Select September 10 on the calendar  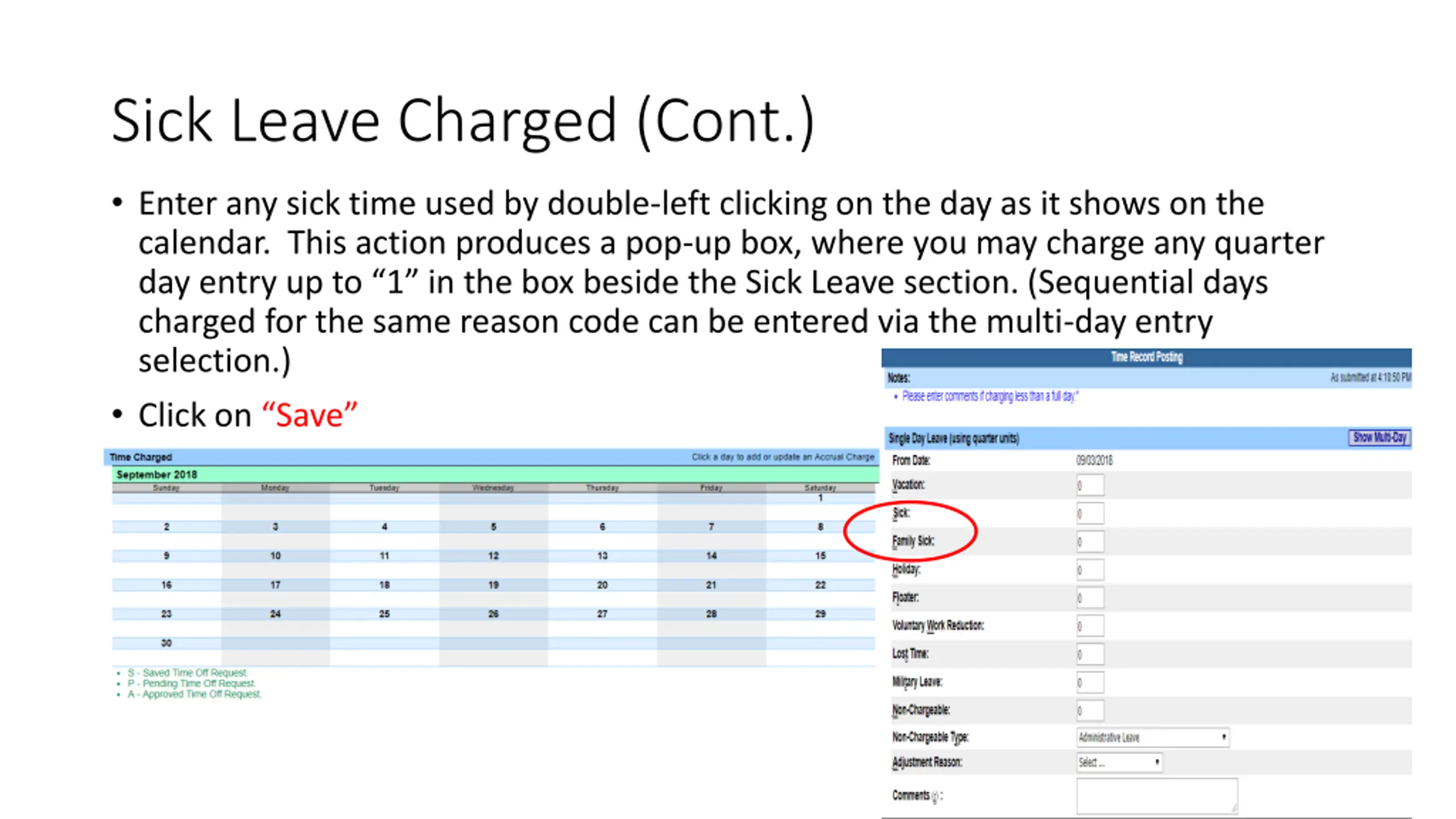275,556
